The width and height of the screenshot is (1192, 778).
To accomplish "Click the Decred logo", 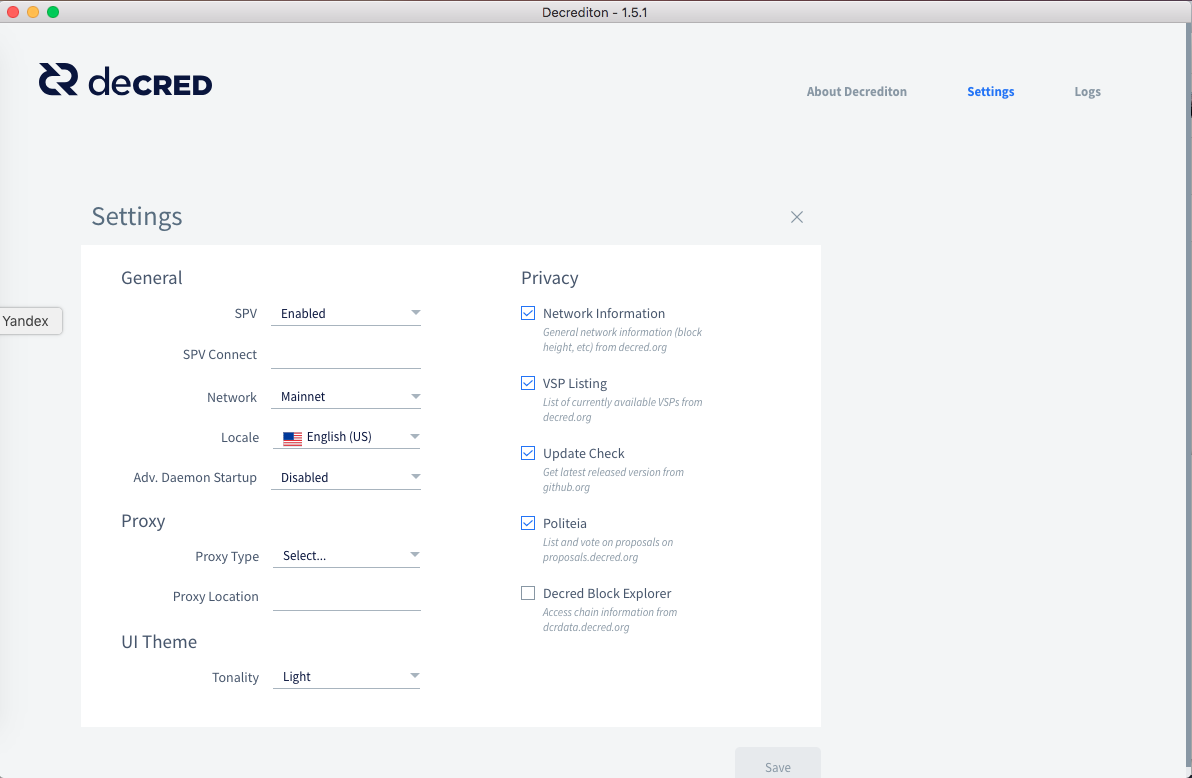I will pyautogui.click(x=125, y=80).
